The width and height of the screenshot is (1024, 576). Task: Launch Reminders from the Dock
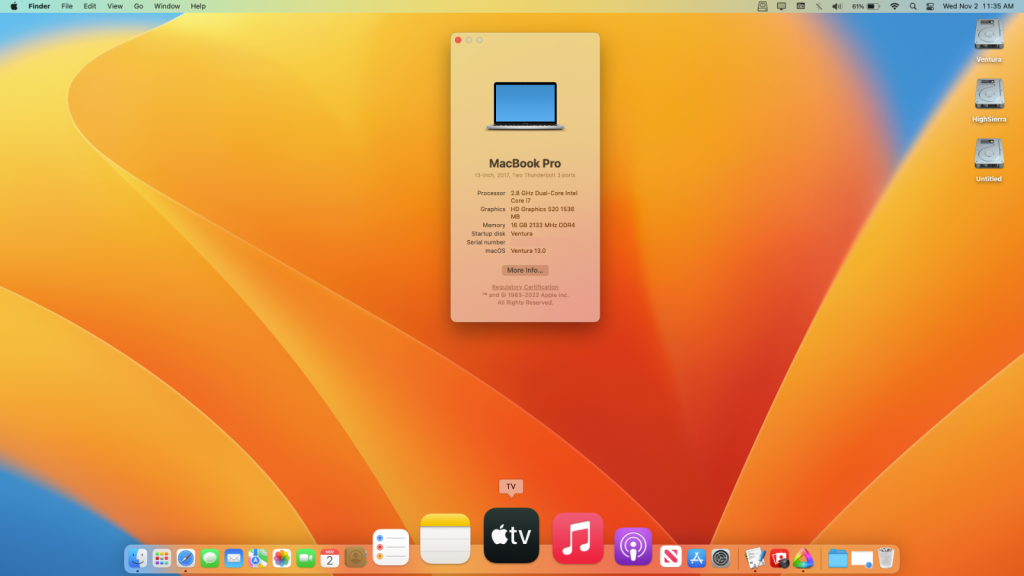(390, 547)
